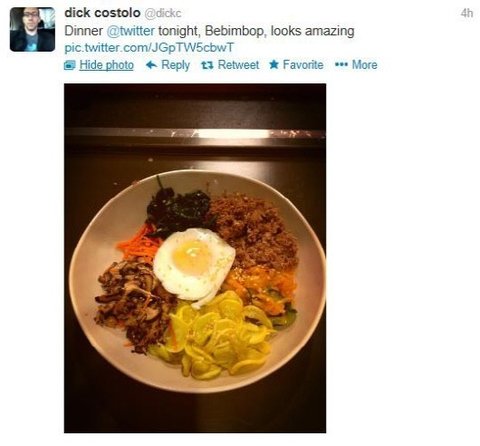Open the @twitter mention link
The width and height of the screenshot is (480, 446).
click(130, 31)
